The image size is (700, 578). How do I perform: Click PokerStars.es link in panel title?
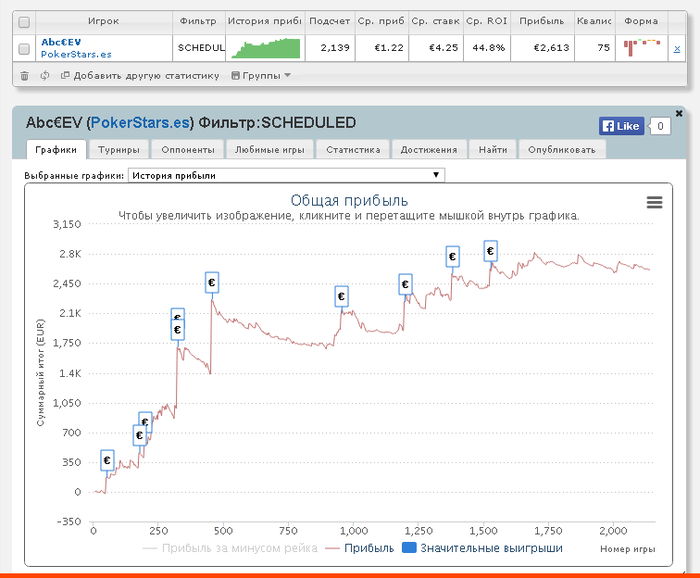point(140,123)
